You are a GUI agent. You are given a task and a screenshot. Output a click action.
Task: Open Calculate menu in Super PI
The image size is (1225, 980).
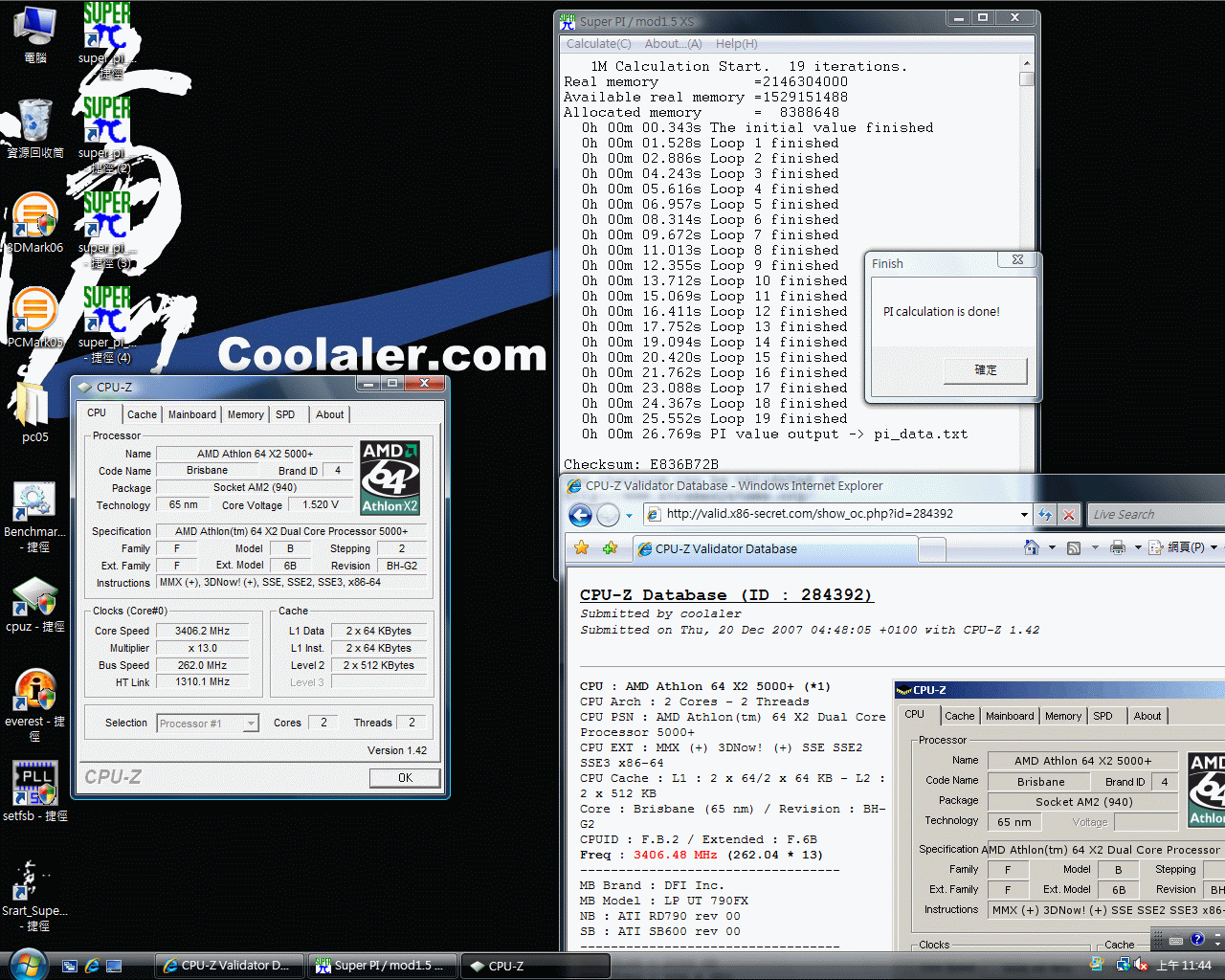point(598,44)
